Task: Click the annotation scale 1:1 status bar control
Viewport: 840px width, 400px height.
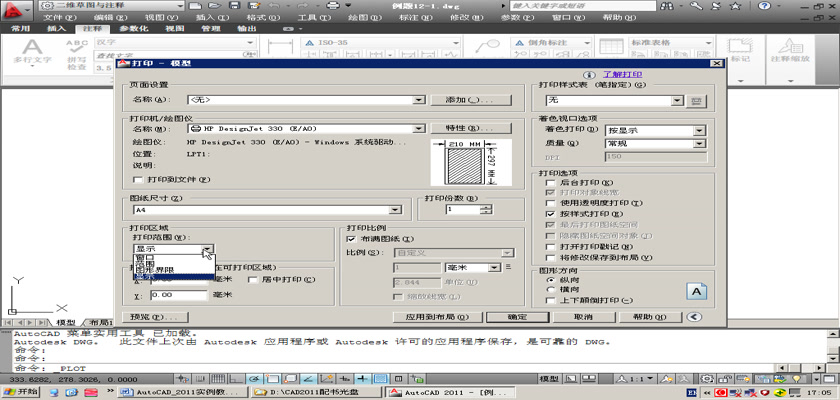Action: [x=637, y=379]
